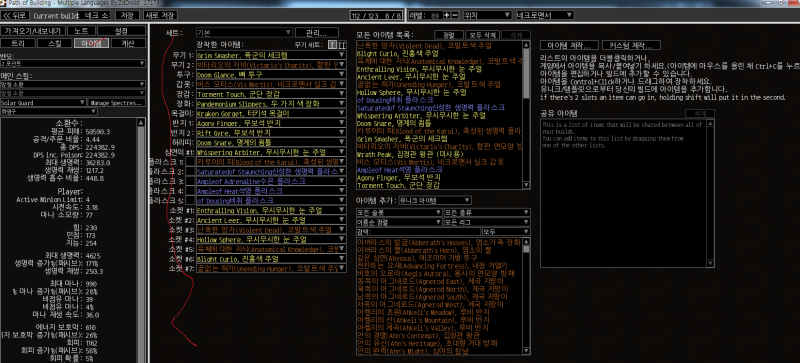Image resolution: width=800 pixels, height=363 pixels.
Task: Open the 네크로맨서 ascendancy dropdown
Action: (x=544, y=15)
